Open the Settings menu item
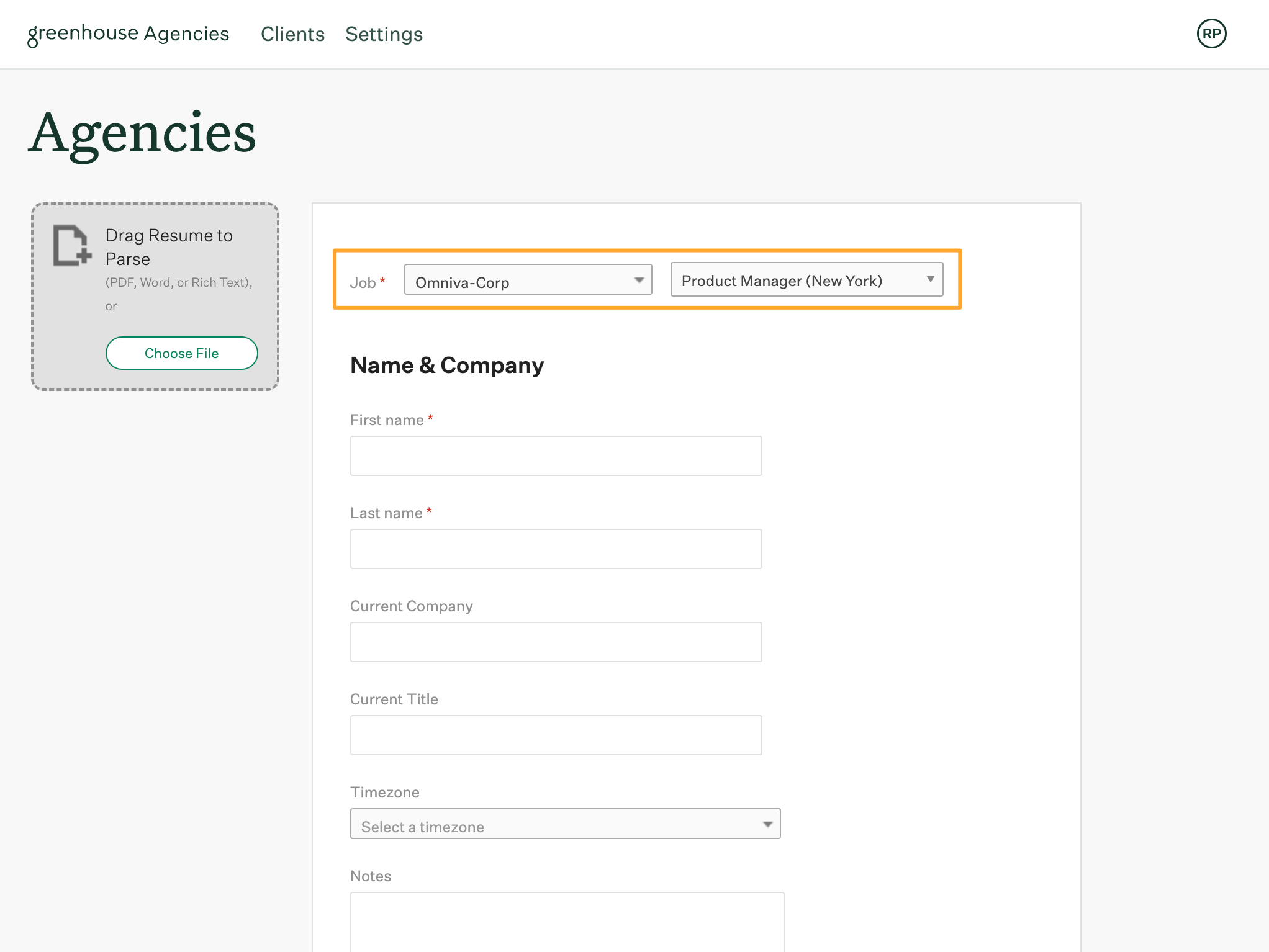 384,33
